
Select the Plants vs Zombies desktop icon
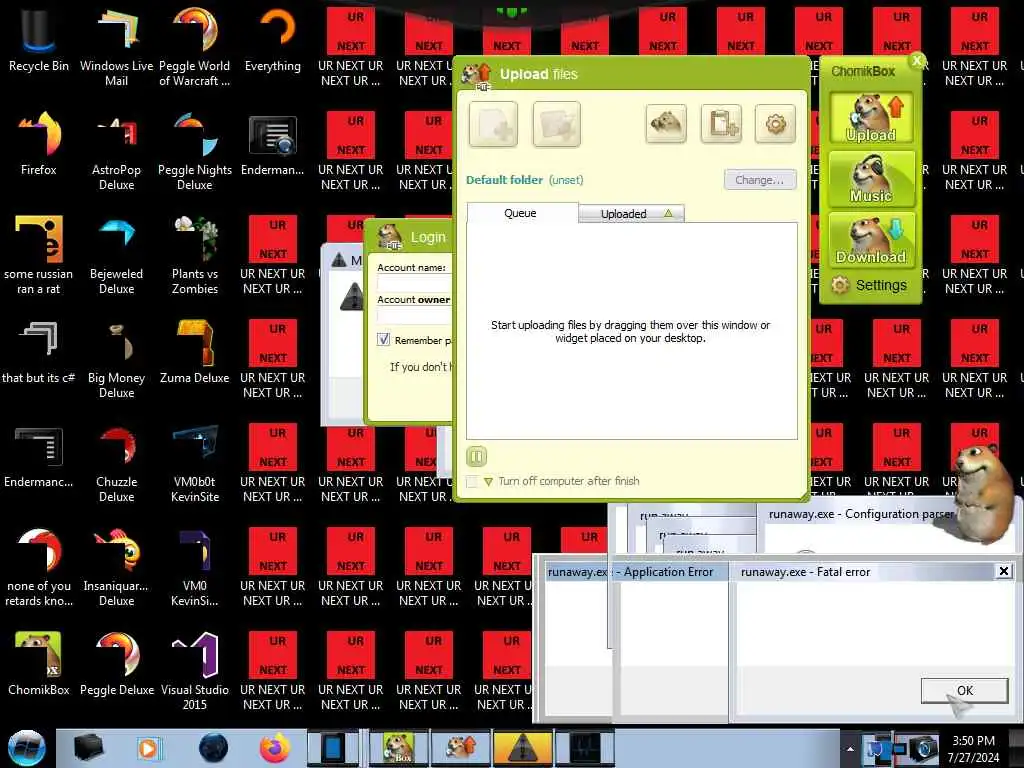pos(195,255)
